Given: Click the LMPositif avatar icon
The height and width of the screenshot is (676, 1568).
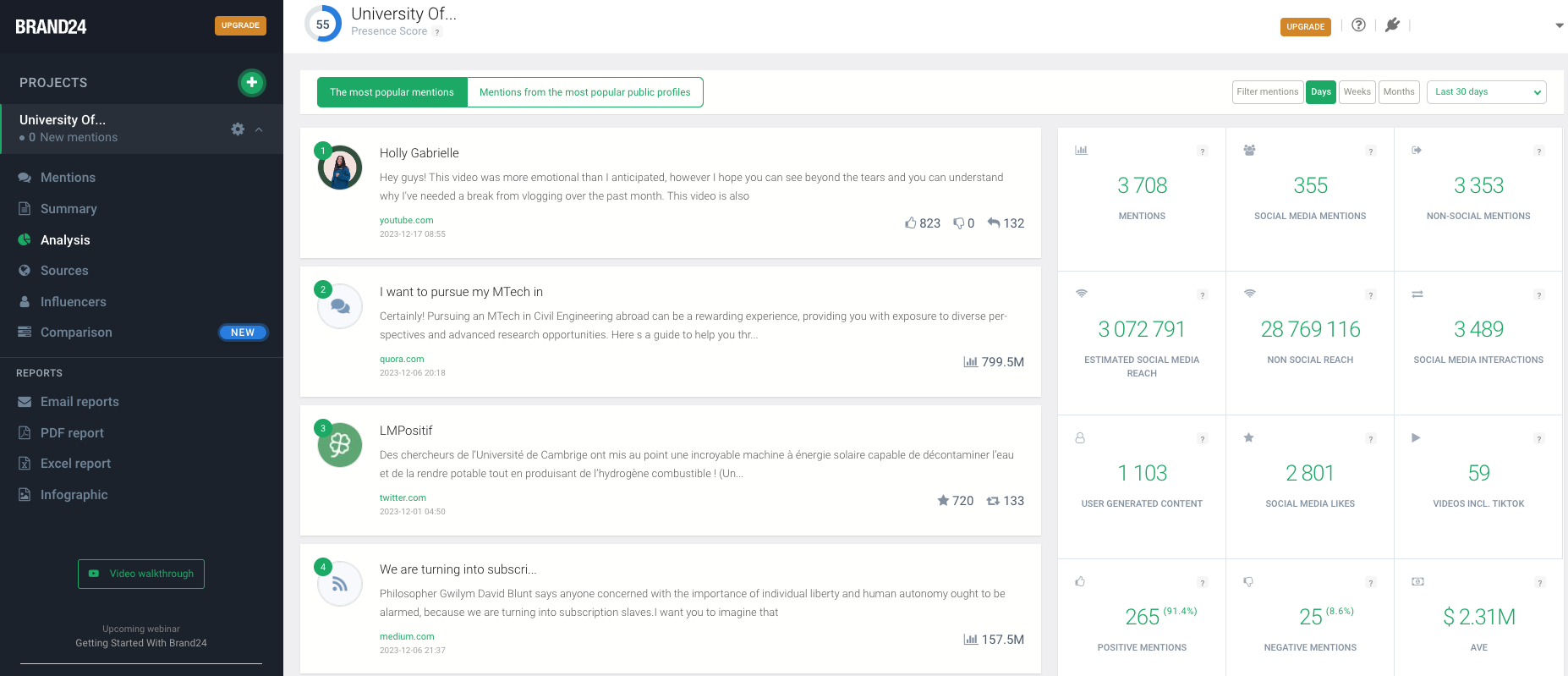Looking at the screenshot, I should [340, 445].
